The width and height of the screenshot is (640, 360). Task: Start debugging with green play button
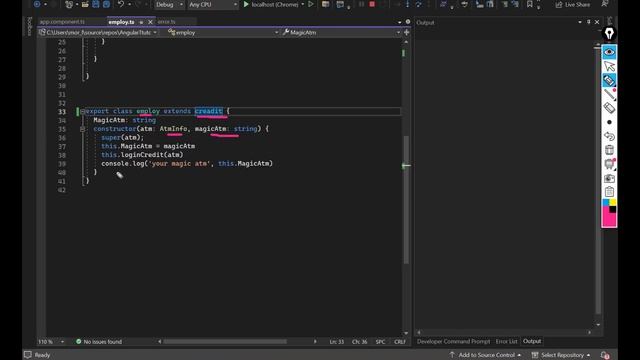246,4
